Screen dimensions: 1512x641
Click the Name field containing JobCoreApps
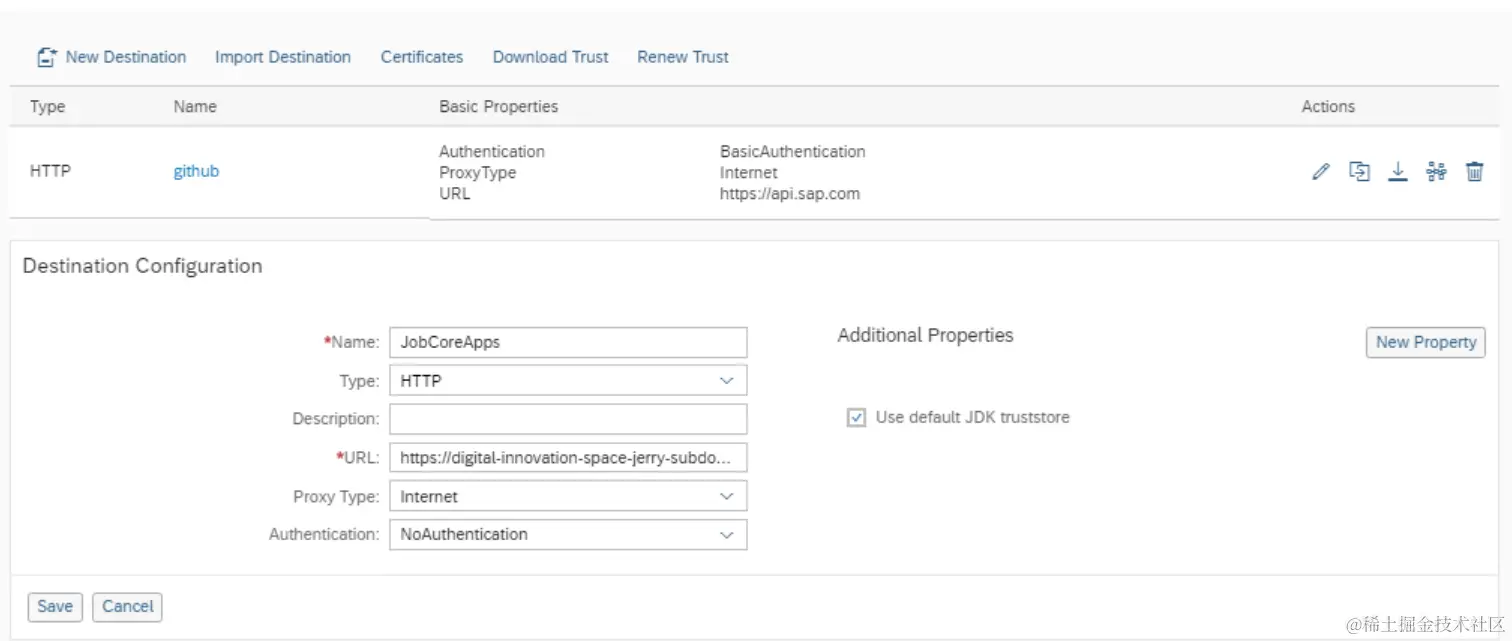click(567, 342)
